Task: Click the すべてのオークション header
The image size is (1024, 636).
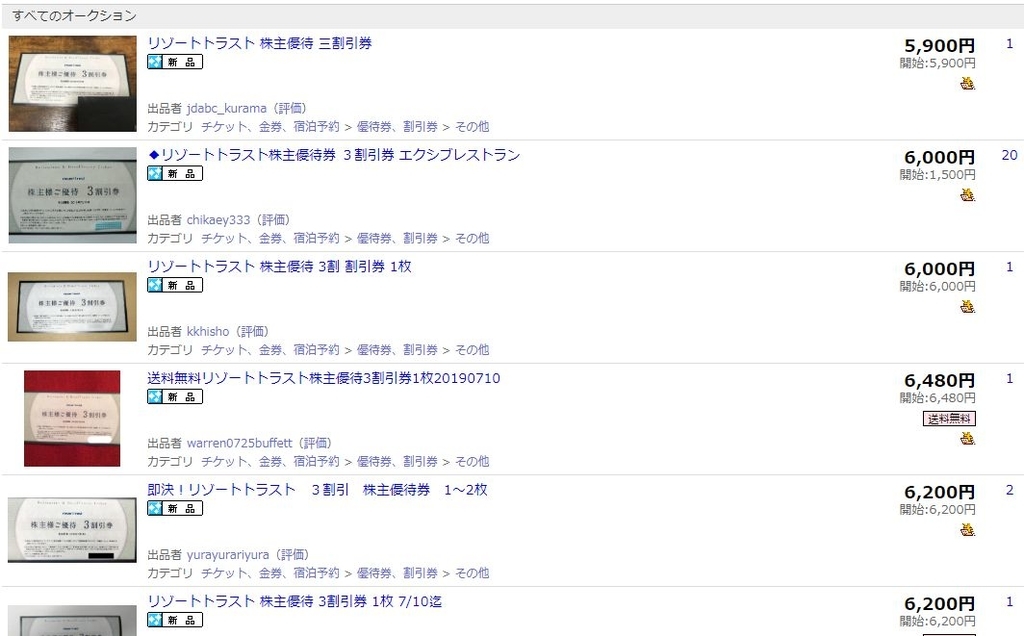Action: 74,16
